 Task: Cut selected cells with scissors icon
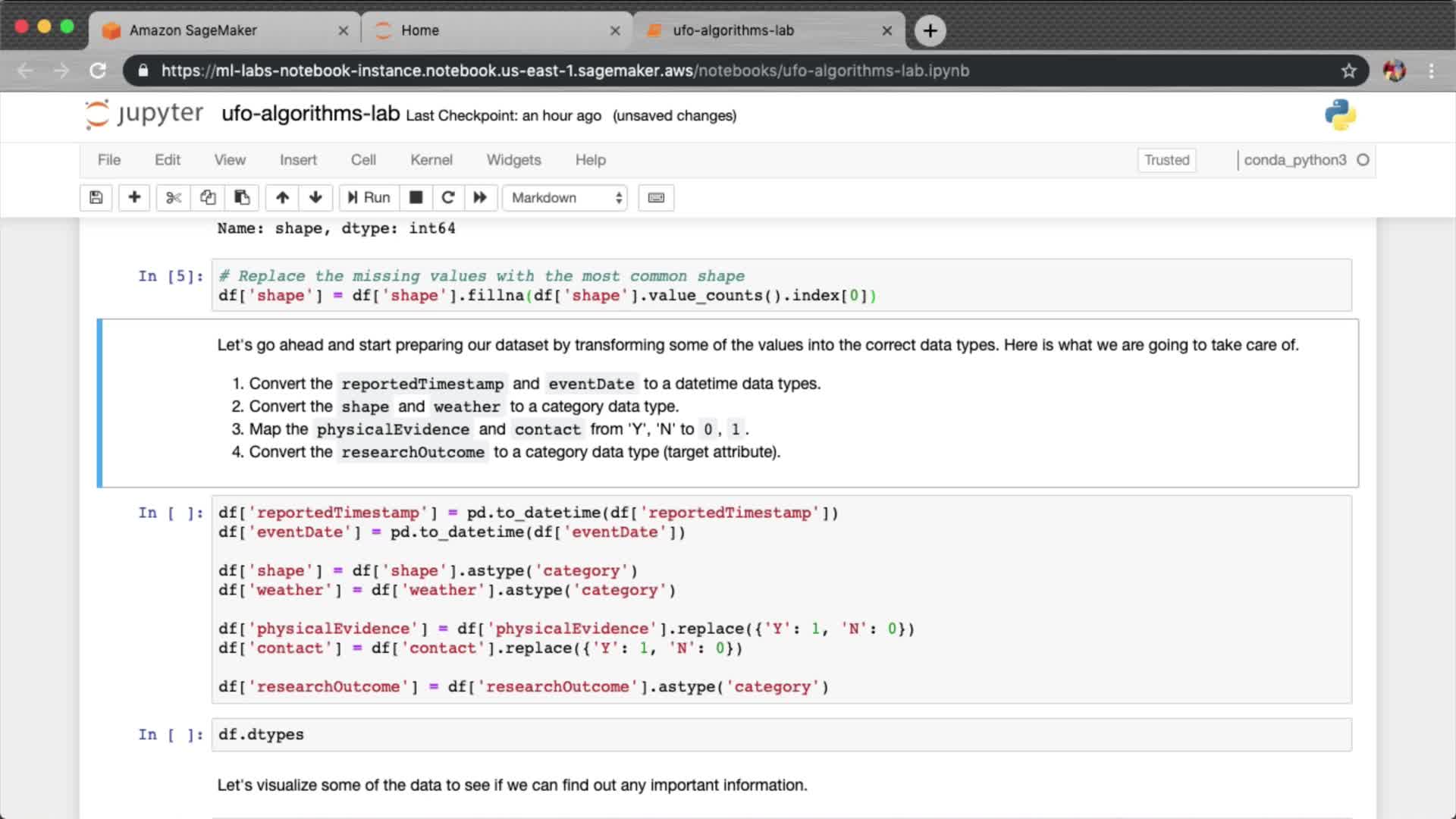[x=174, y=198]
